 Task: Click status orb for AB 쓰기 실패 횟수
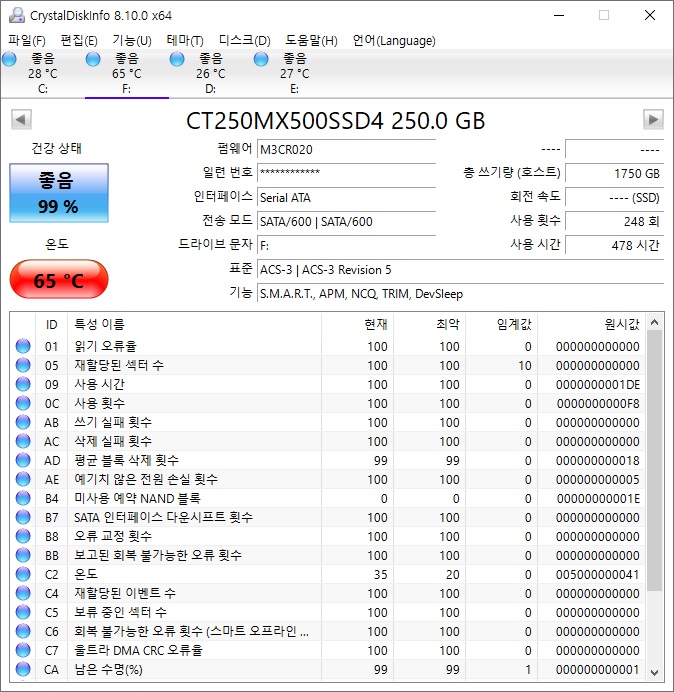pyautogui.click(x=23, y=422)
